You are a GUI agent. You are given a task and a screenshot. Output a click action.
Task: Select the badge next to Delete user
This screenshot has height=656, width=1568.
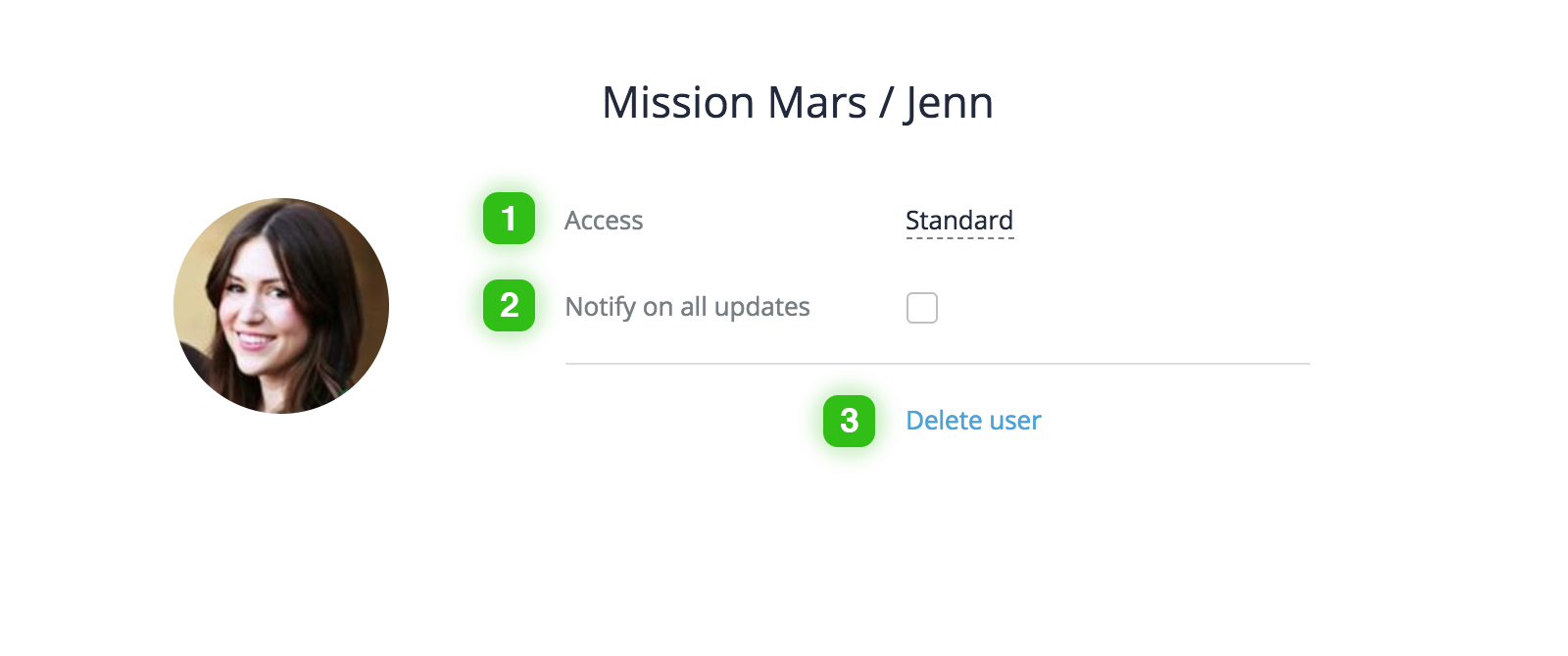(x=849, y=422)
